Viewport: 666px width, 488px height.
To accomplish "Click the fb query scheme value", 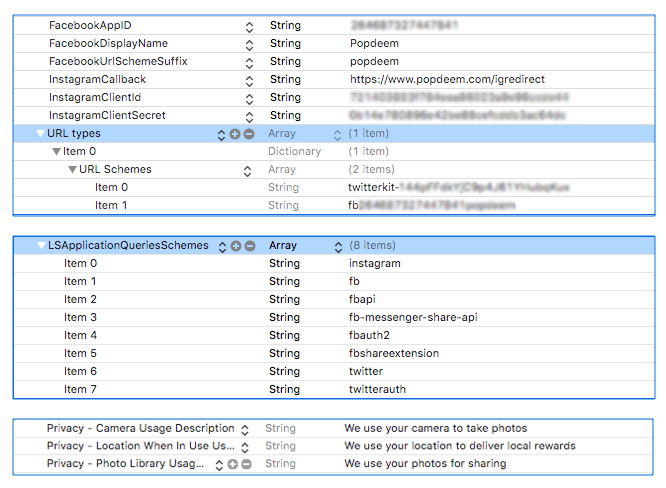I will click(354, 281).
